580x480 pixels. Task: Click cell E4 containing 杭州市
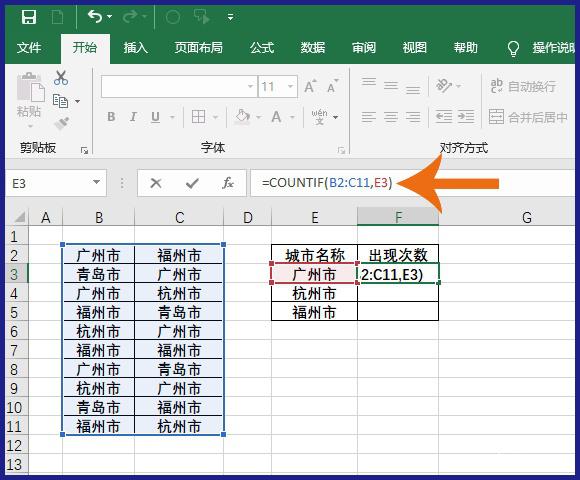tap(314, 294)
